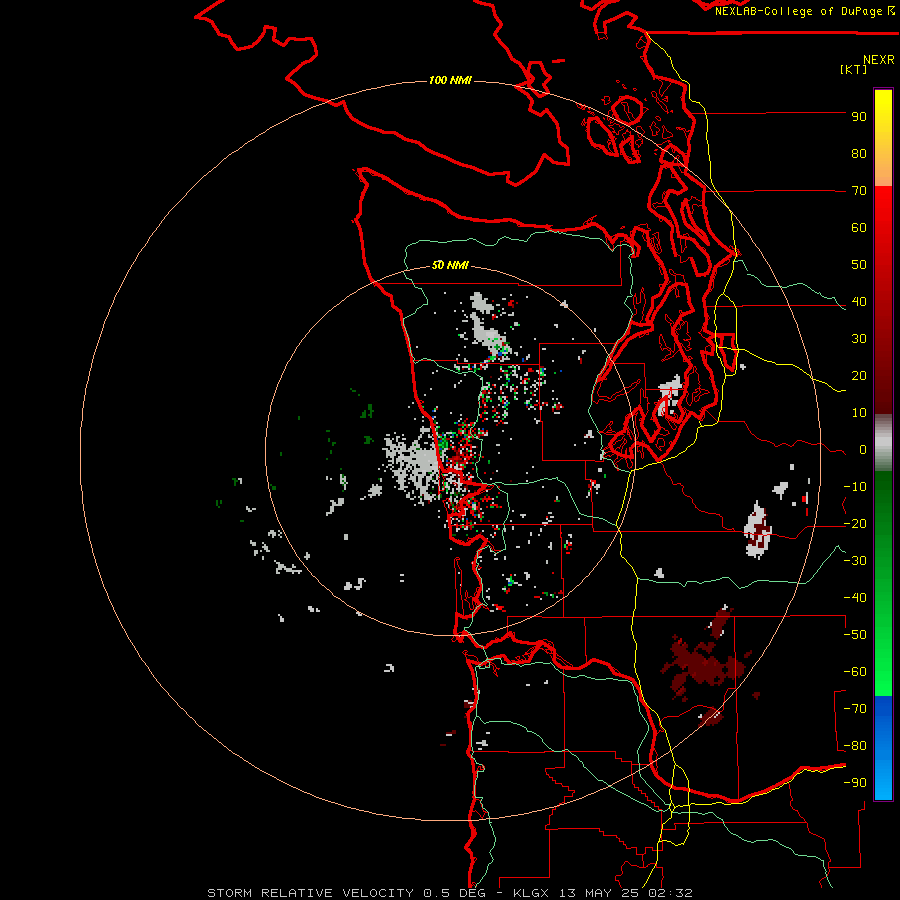Viewport: 900px width, 900px height.
Task: Click the 02:32 timestamp in the caption
Action: click(x=670, y=893)
